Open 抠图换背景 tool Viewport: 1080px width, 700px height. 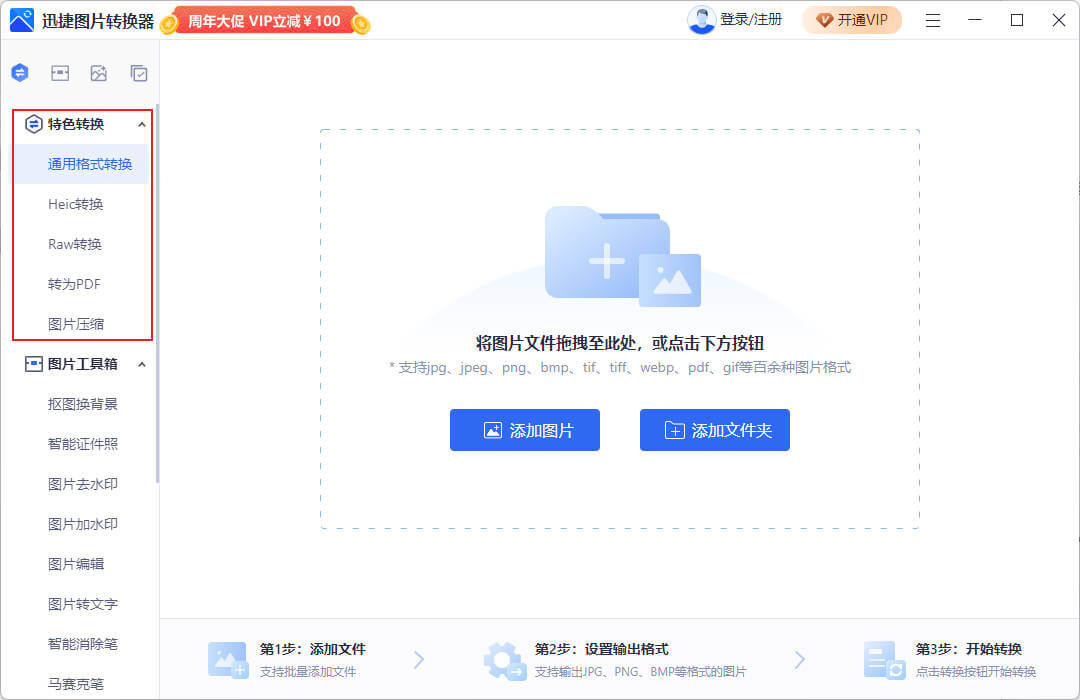coord(83,404)
